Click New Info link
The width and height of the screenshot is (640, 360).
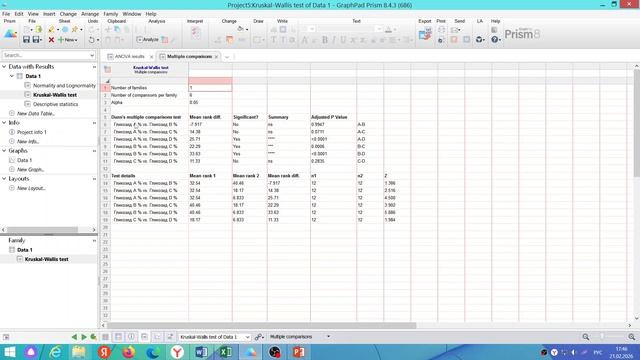[x=28, y=141]
